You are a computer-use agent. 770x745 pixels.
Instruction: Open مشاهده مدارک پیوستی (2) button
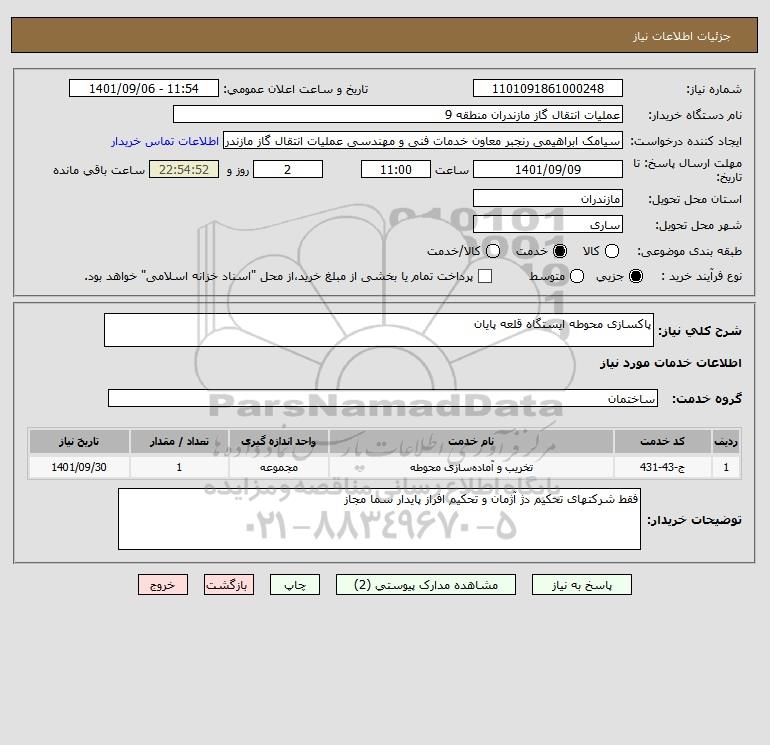[x=426, y=585]
